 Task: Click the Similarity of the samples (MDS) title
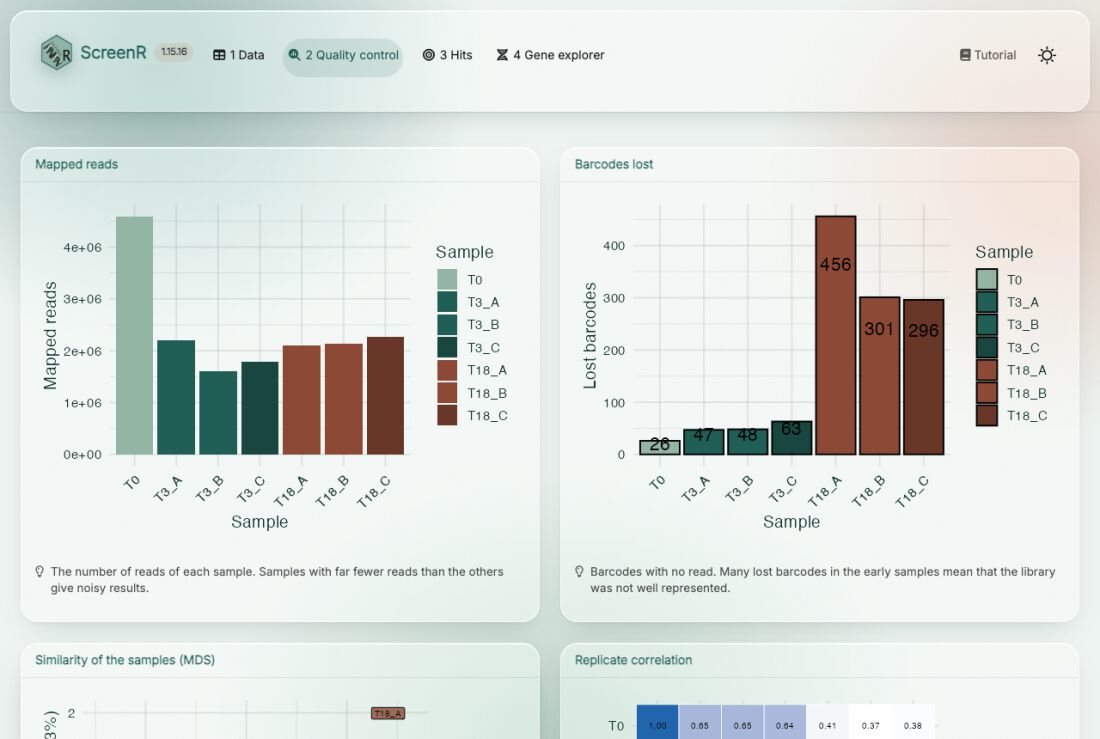125,660
